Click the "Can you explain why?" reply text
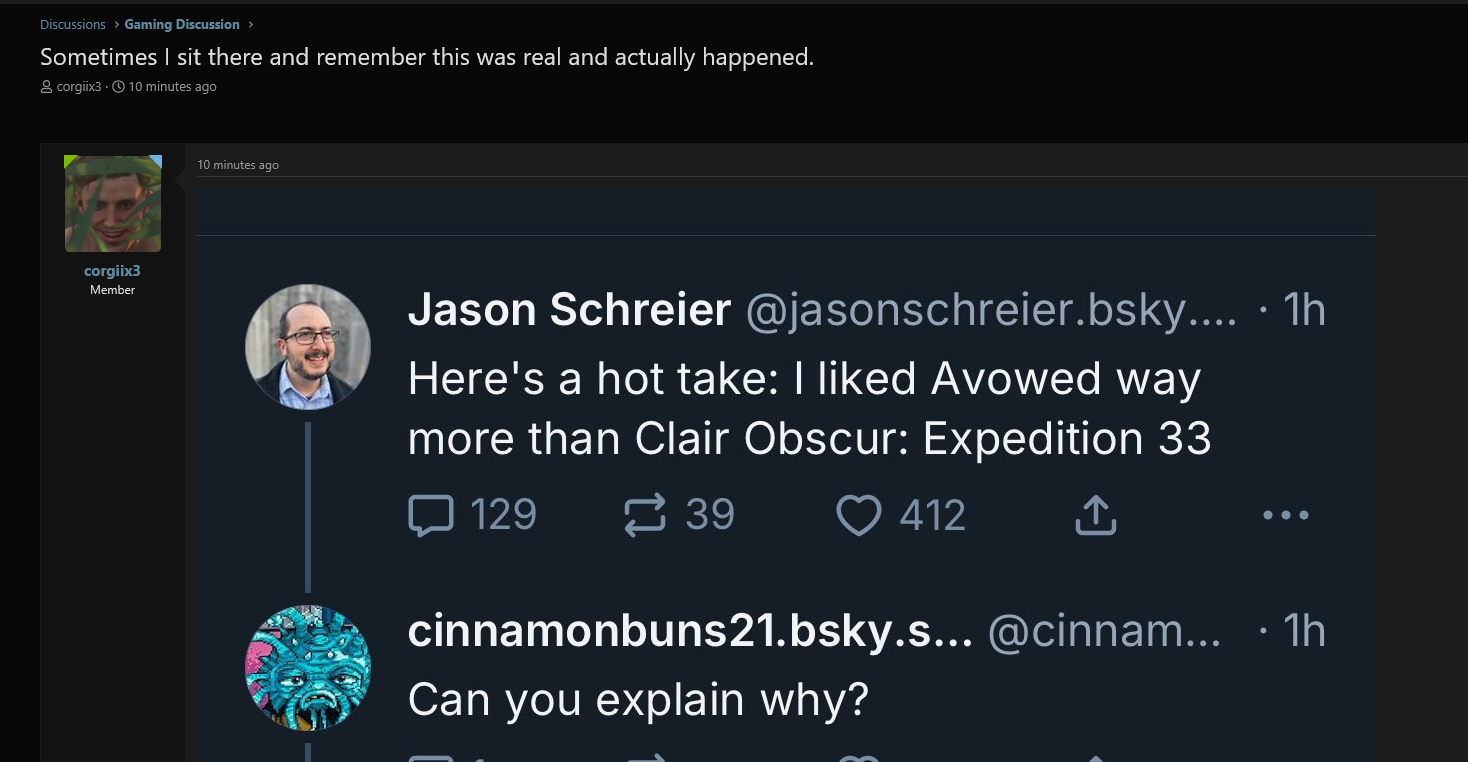The height and width of the screenshot is (762, 1468). click(638, 699)
